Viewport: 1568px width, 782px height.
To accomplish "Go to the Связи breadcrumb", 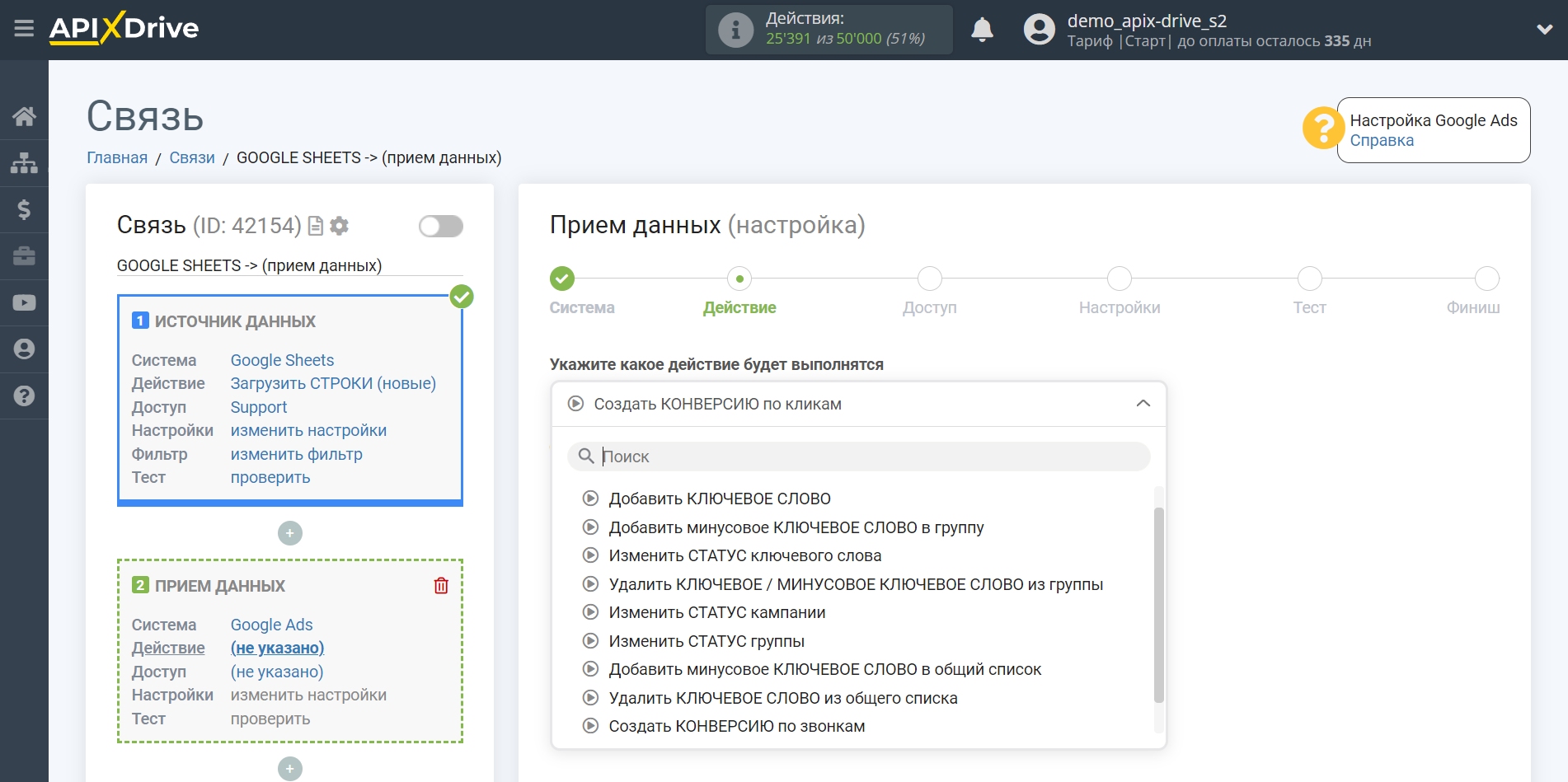I will coord(192,157).
